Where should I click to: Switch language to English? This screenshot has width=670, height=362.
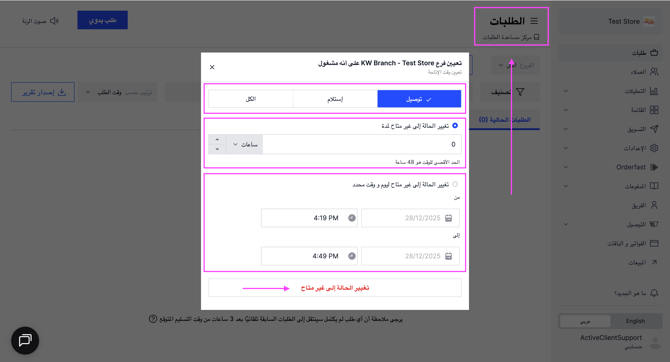635,321
